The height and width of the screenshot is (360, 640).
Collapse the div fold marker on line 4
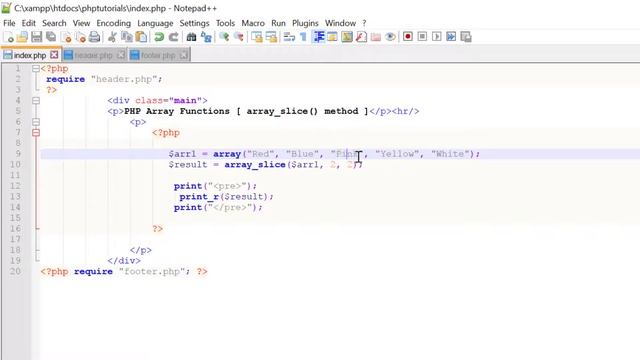pos(36,100)
